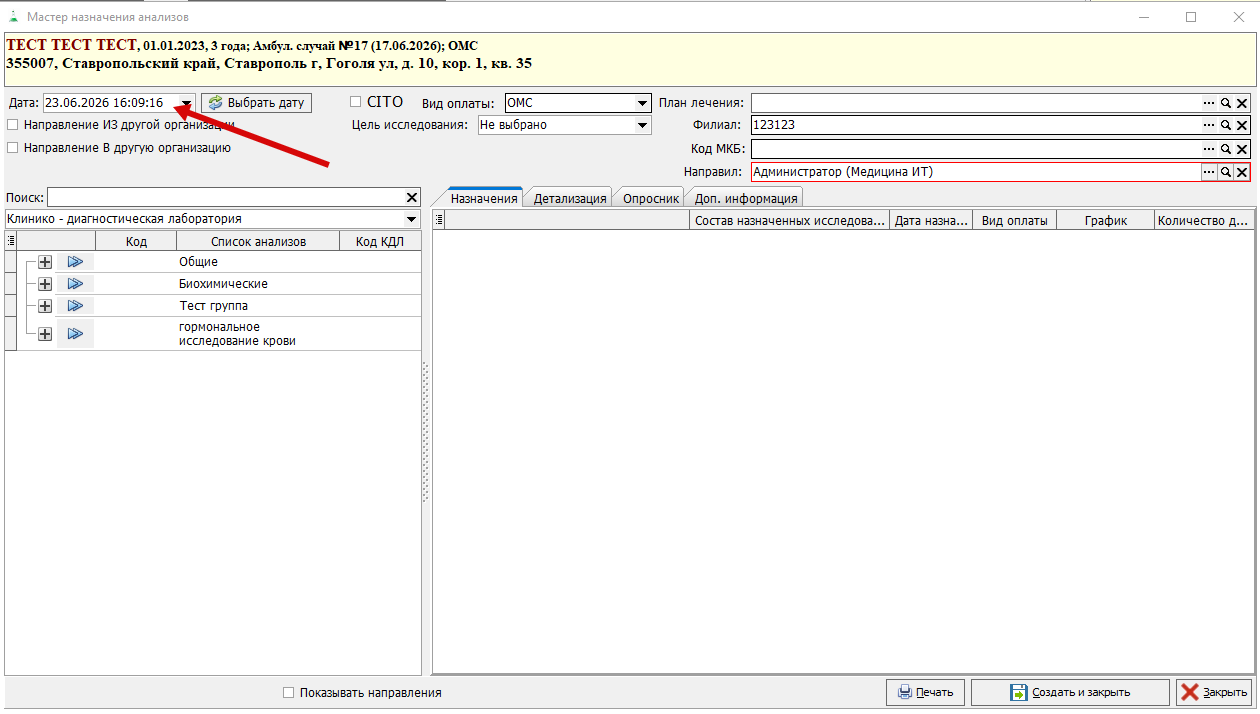
Task: Switch to the Назначения tab
Action: (484, 198)
